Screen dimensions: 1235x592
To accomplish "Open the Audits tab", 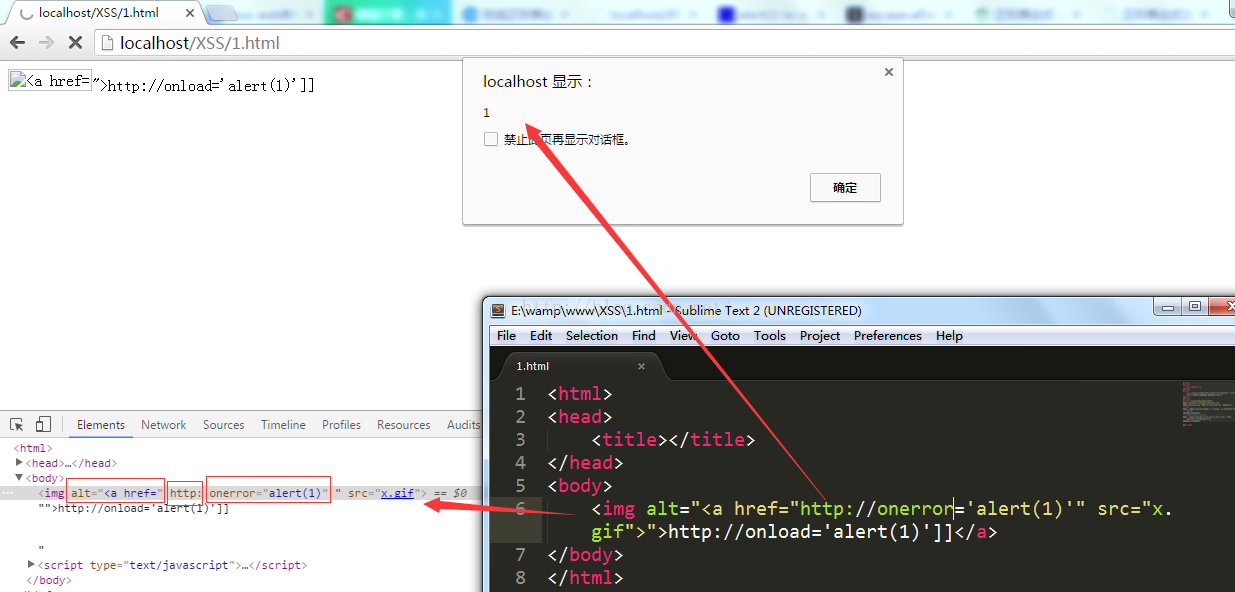I will click(x=463, y=425).
